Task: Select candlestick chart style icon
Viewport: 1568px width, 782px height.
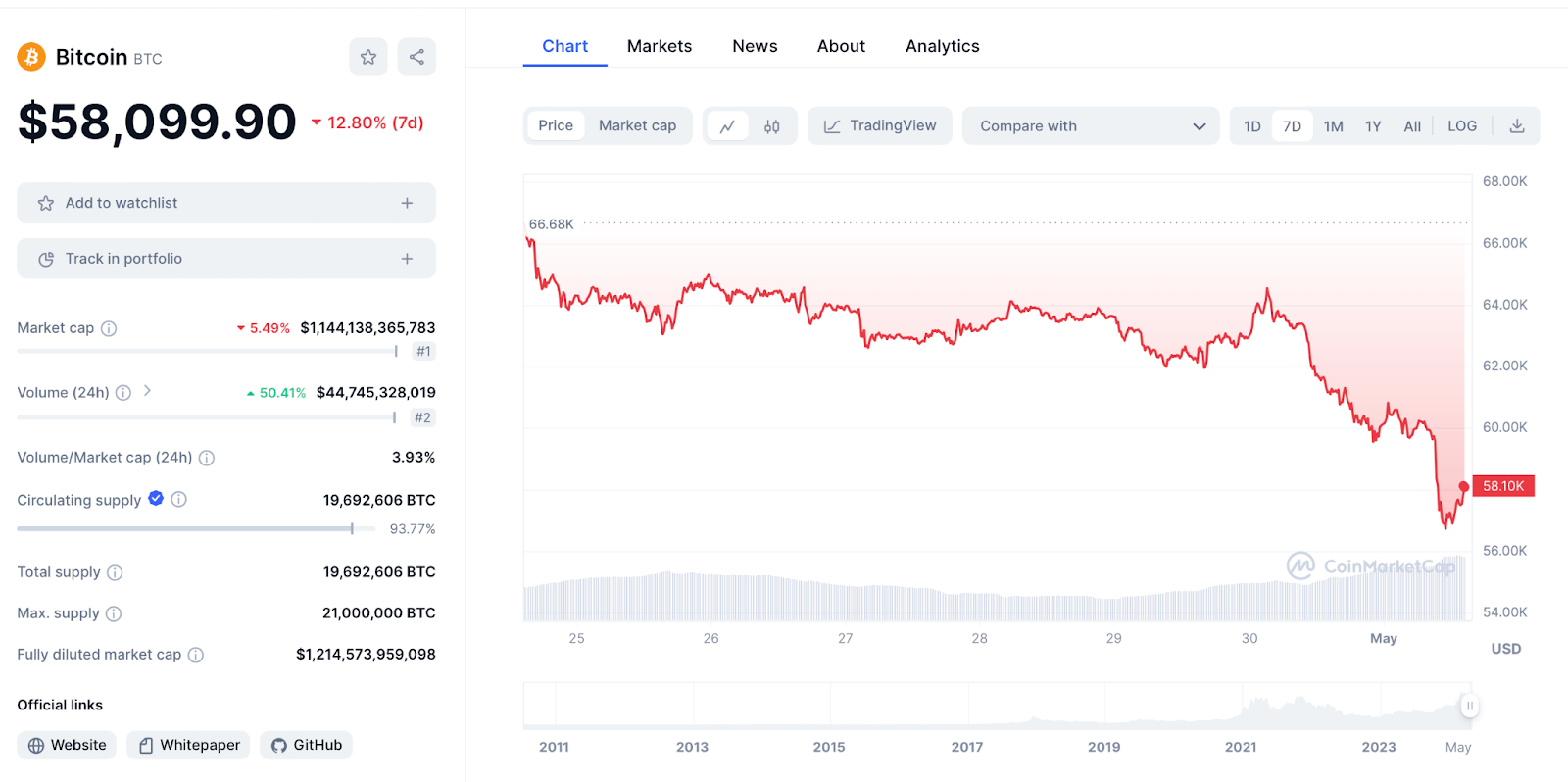Action: 772,126
